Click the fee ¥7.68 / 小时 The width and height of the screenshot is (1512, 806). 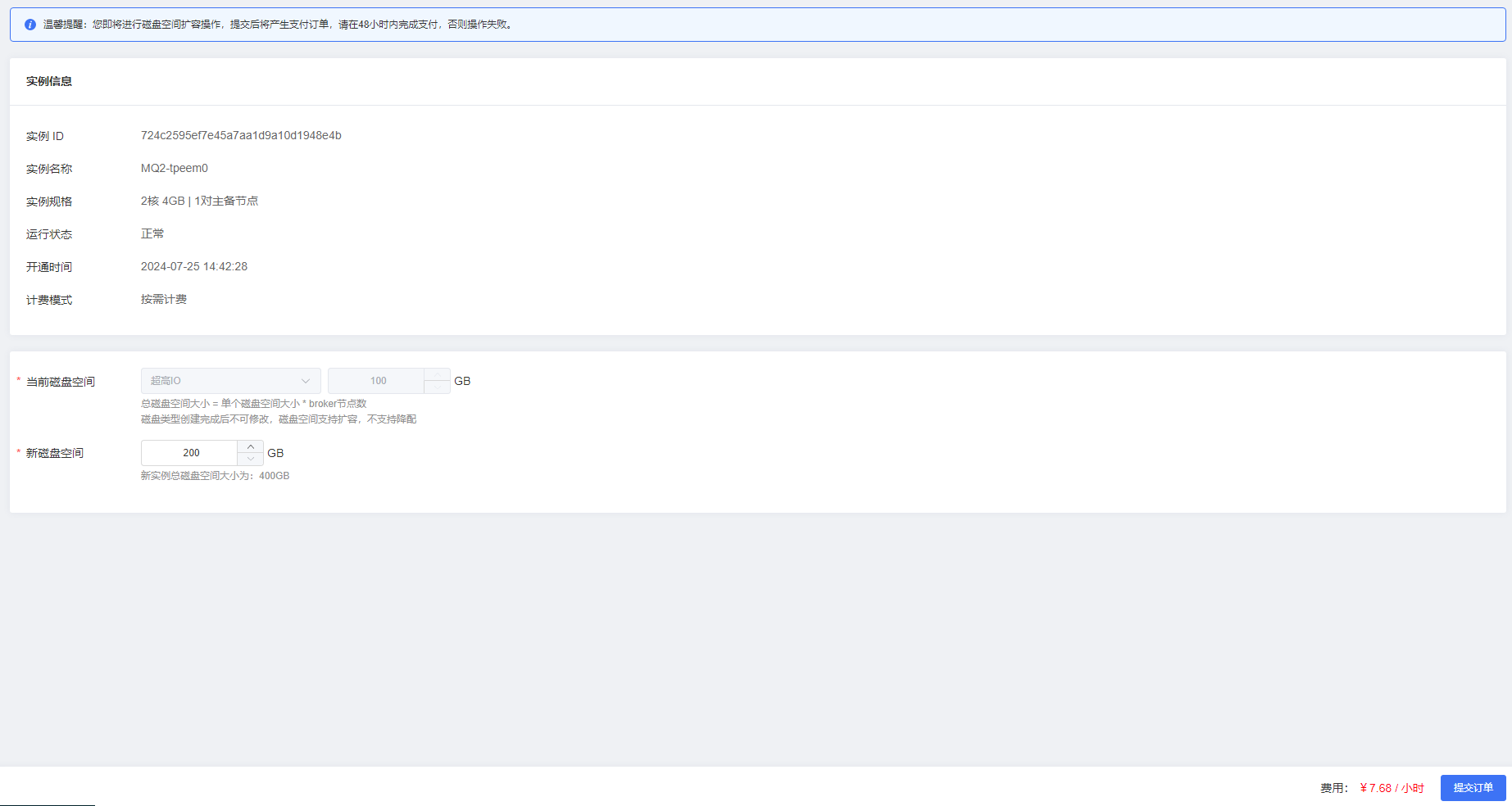point(1392,788)
